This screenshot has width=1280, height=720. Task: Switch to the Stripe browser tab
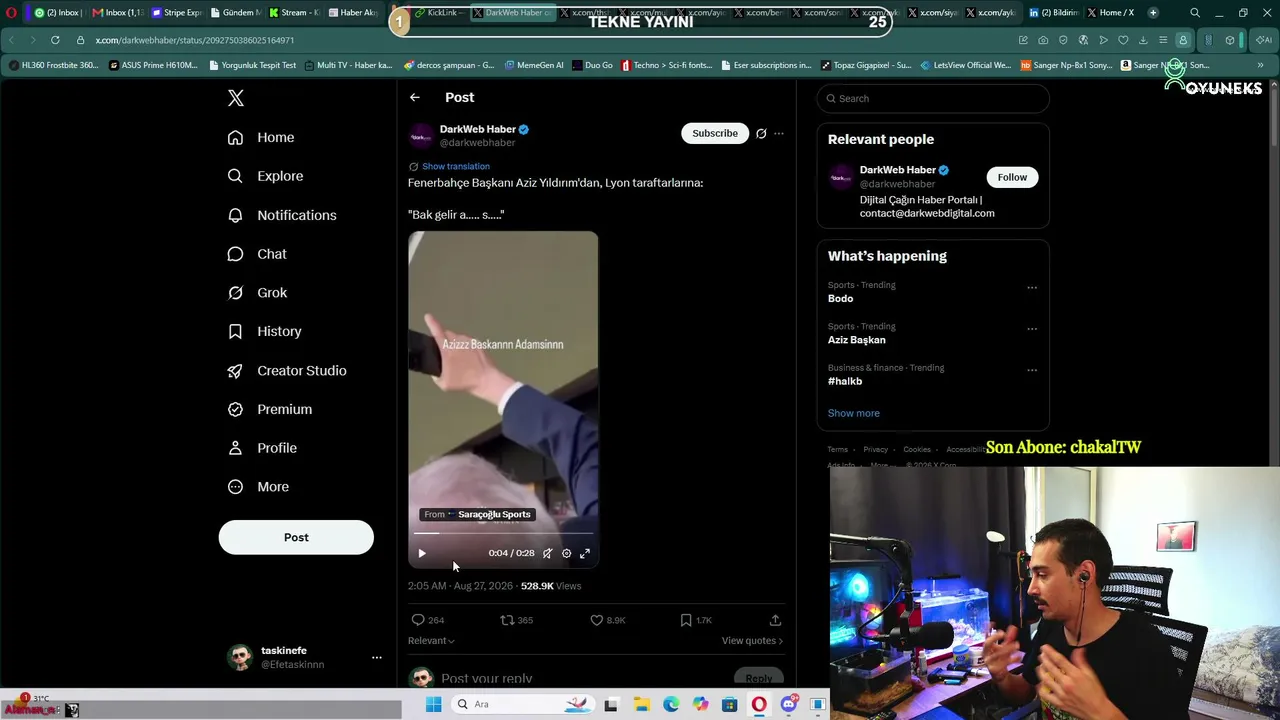point(177,13)
